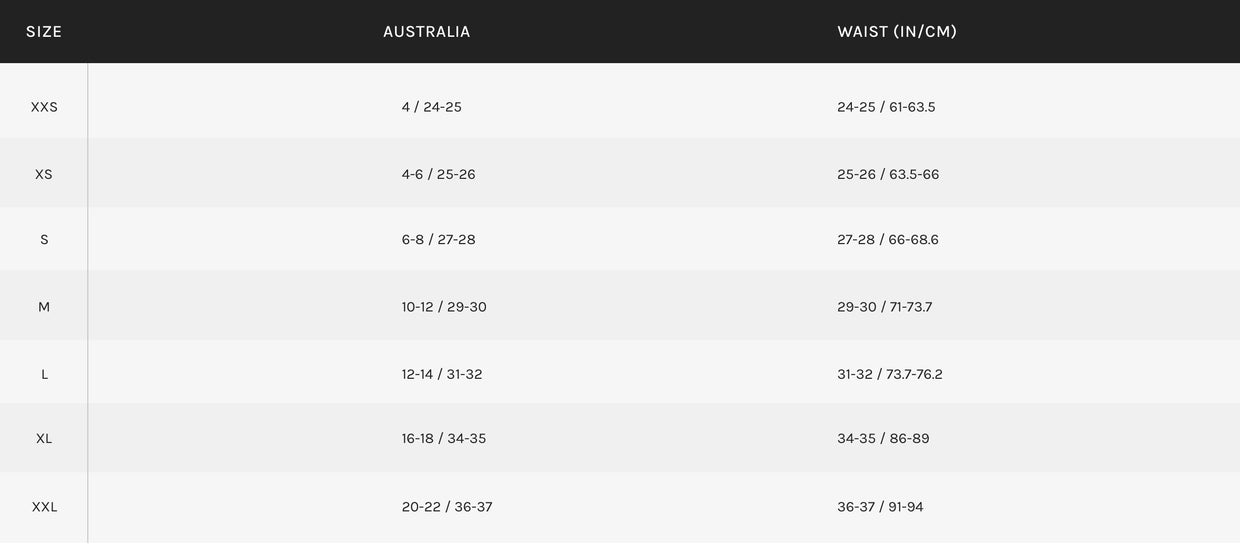Click Australia value 6-8 / 27-28
This screenshot has height=544, width=1240.
pos(439,240)
